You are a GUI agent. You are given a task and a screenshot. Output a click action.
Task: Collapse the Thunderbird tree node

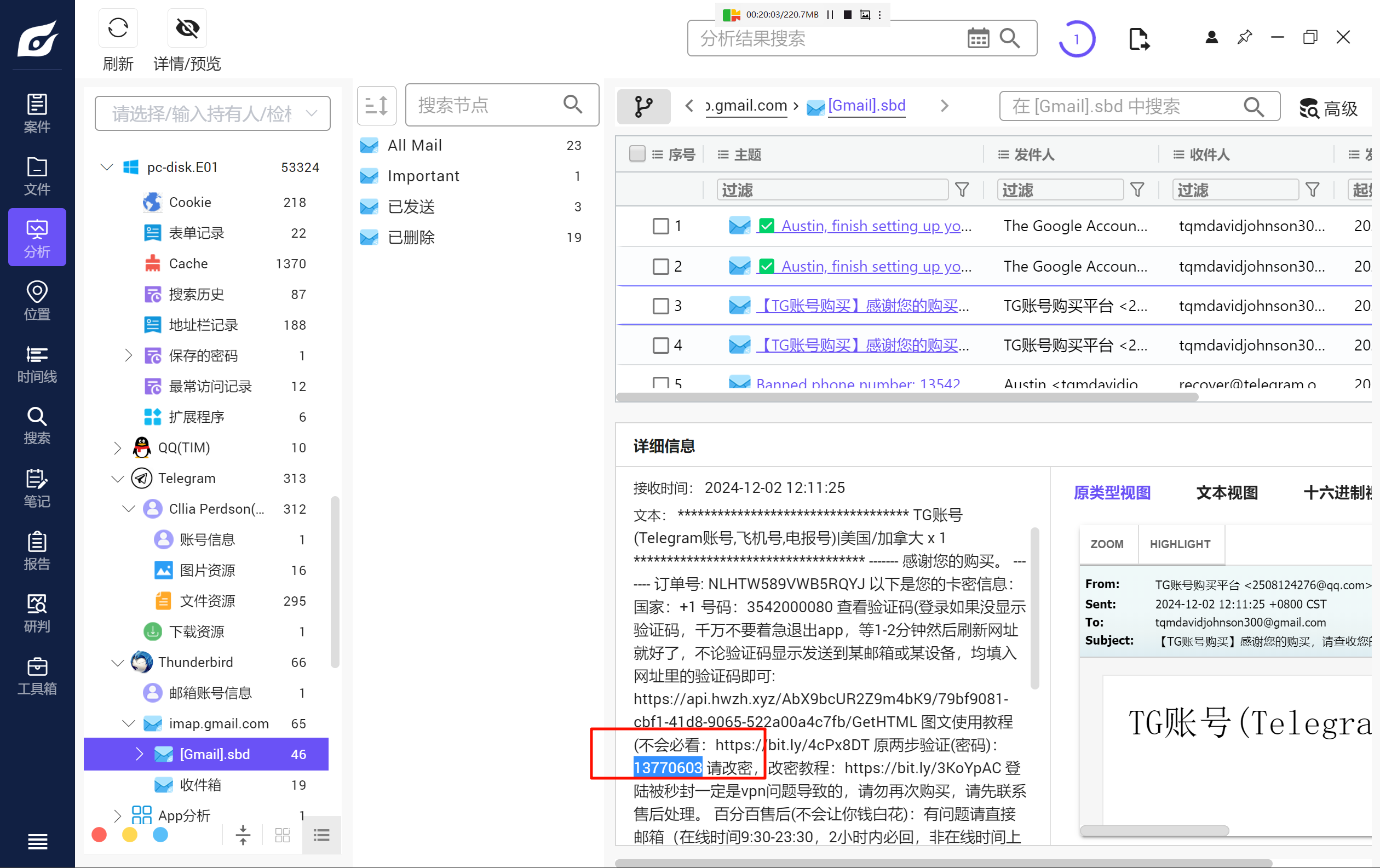pyautogui.click(x=118, y=662)
